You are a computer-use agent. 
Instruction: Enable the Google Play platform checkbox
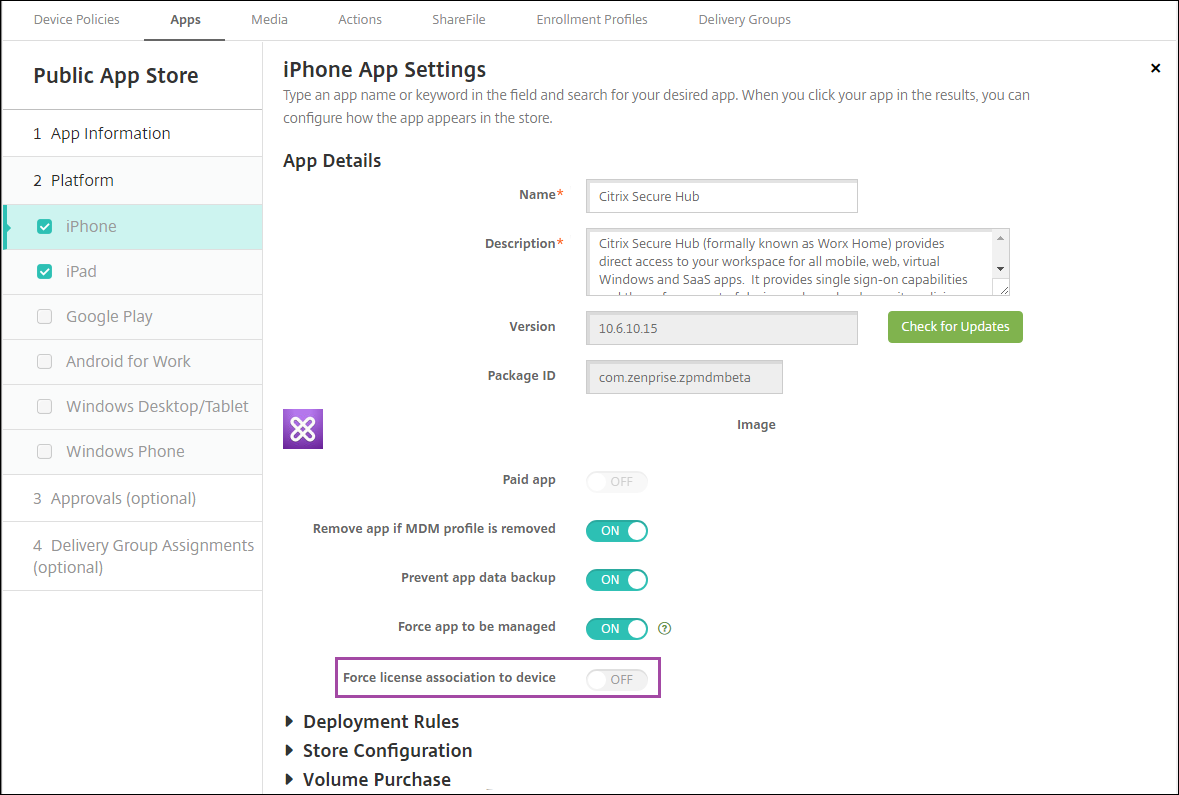tap(44, 317)
